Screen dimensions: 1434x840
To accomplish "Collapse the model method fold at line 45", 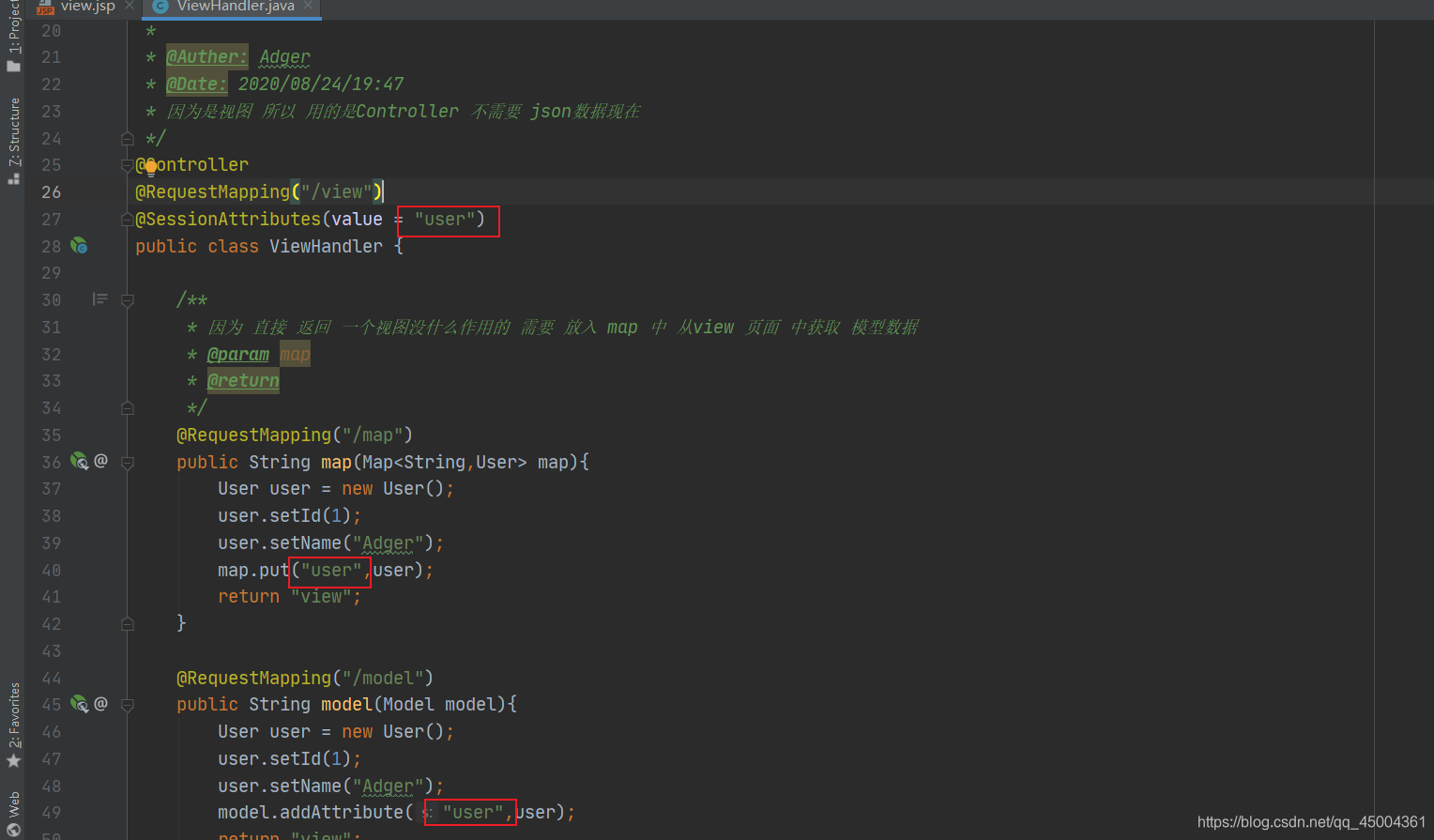I will click(128, 705).
